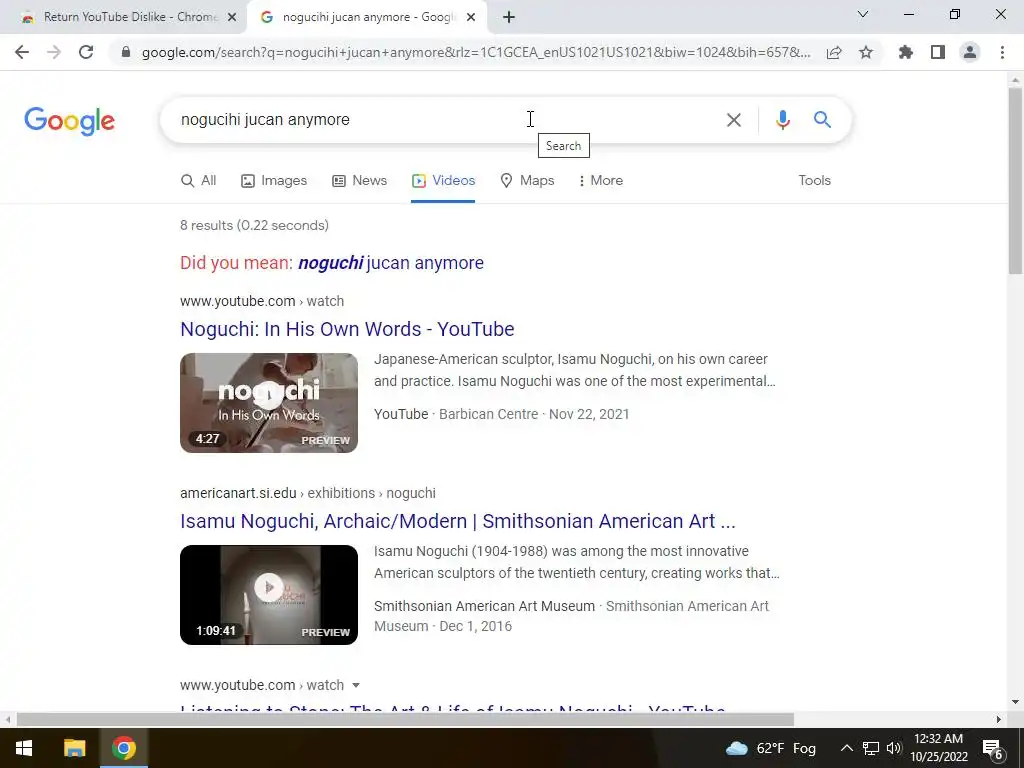
Task: Switch to News results tab
Action: [x=360, y=181]
